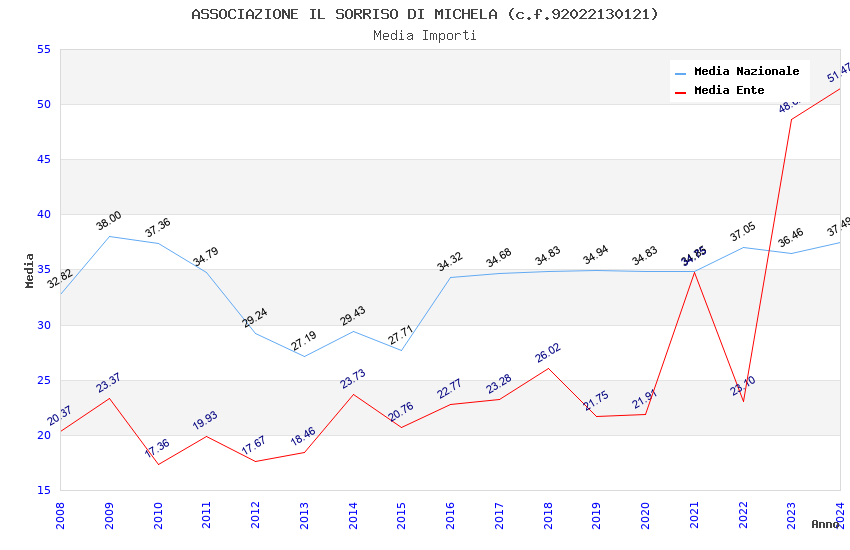The width and height of the screenshot is (850, 550).
Task: Select year 2020 on the x-axis
Action: coord(645,515)
